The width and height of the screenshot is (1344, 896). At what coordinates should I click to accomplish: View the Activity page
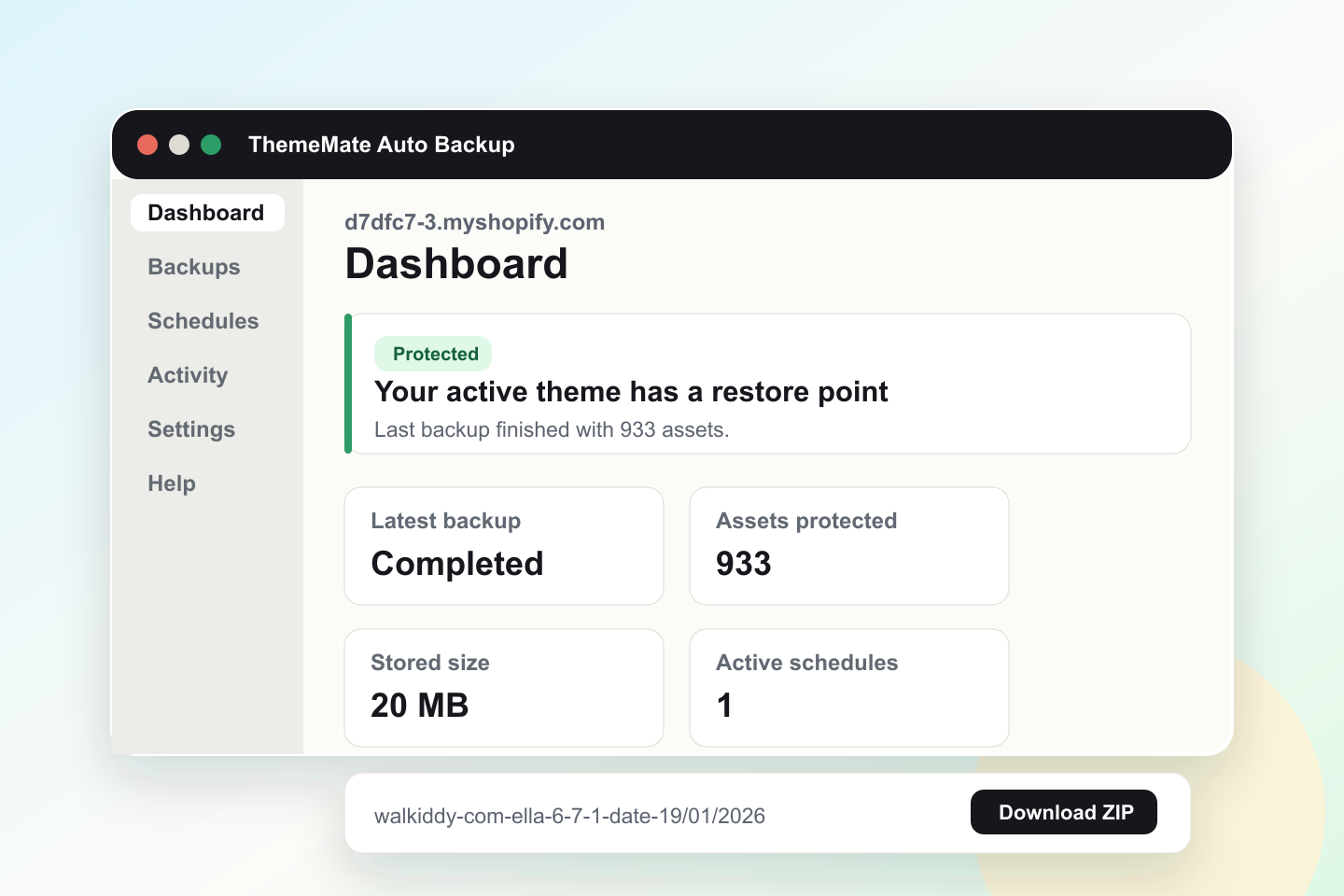tap(188, 375)
